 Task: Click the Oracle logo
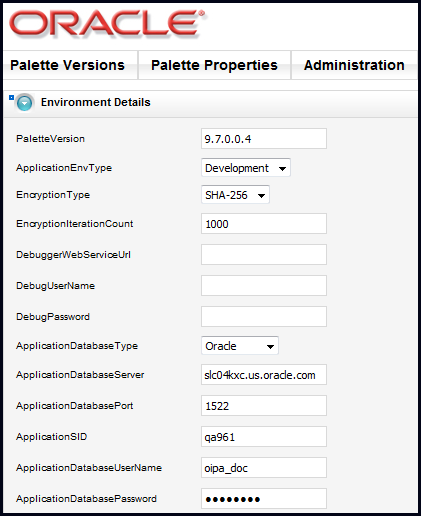pyautogui.click(x=107, y=24)
